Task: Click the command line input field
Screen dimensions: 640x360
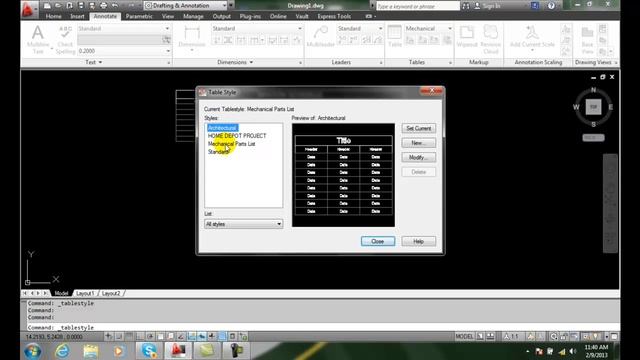Action: click(x=322, y=327)
